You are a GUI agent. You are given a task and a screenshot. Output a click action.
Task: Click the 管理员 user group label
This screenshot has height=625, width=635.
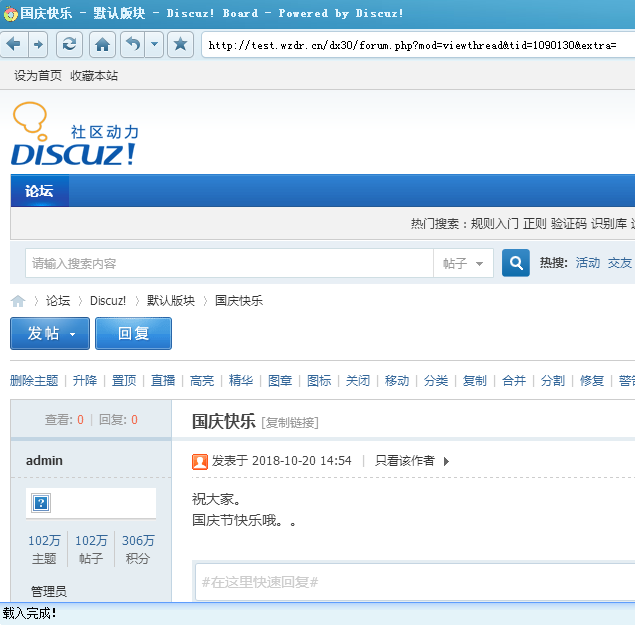click(49, 591)
